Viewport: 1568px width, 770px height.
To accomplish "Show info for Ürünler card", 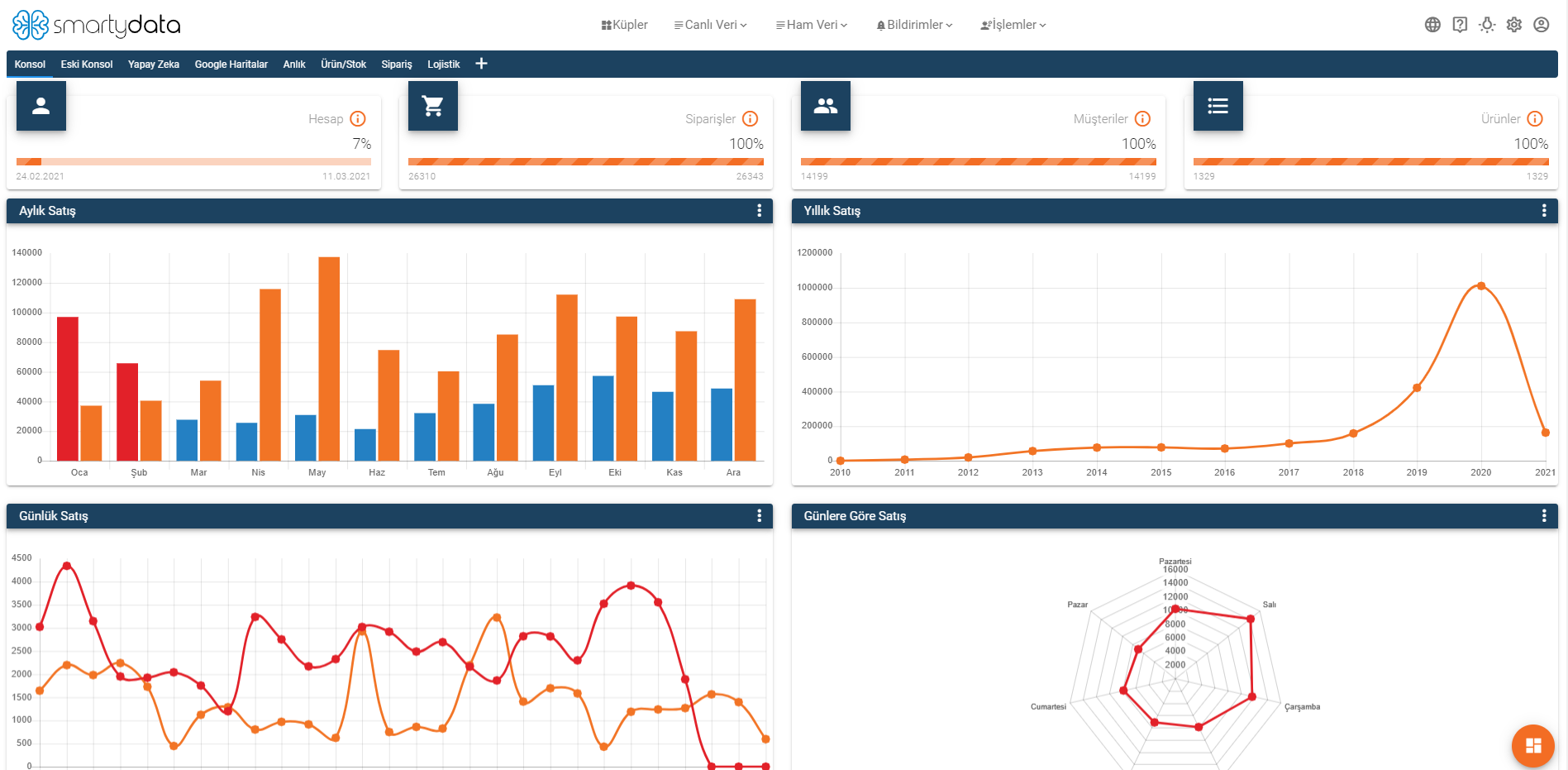I will coord(1535,119).
